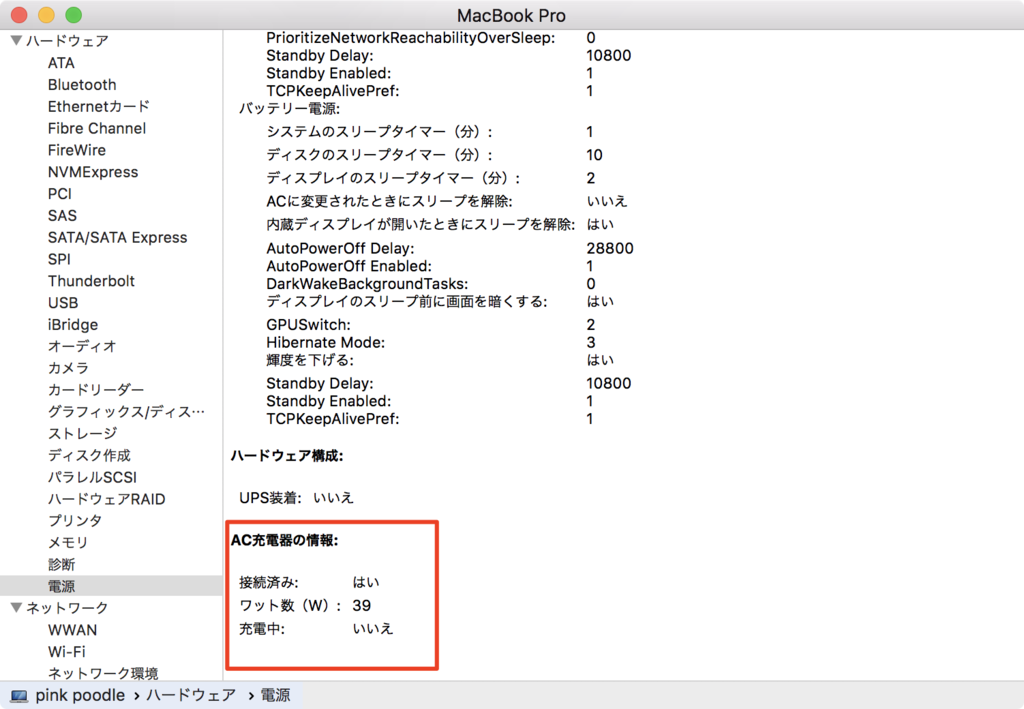
Task: Select Bluetooth in the sidebar
Action: coord(82,85)
